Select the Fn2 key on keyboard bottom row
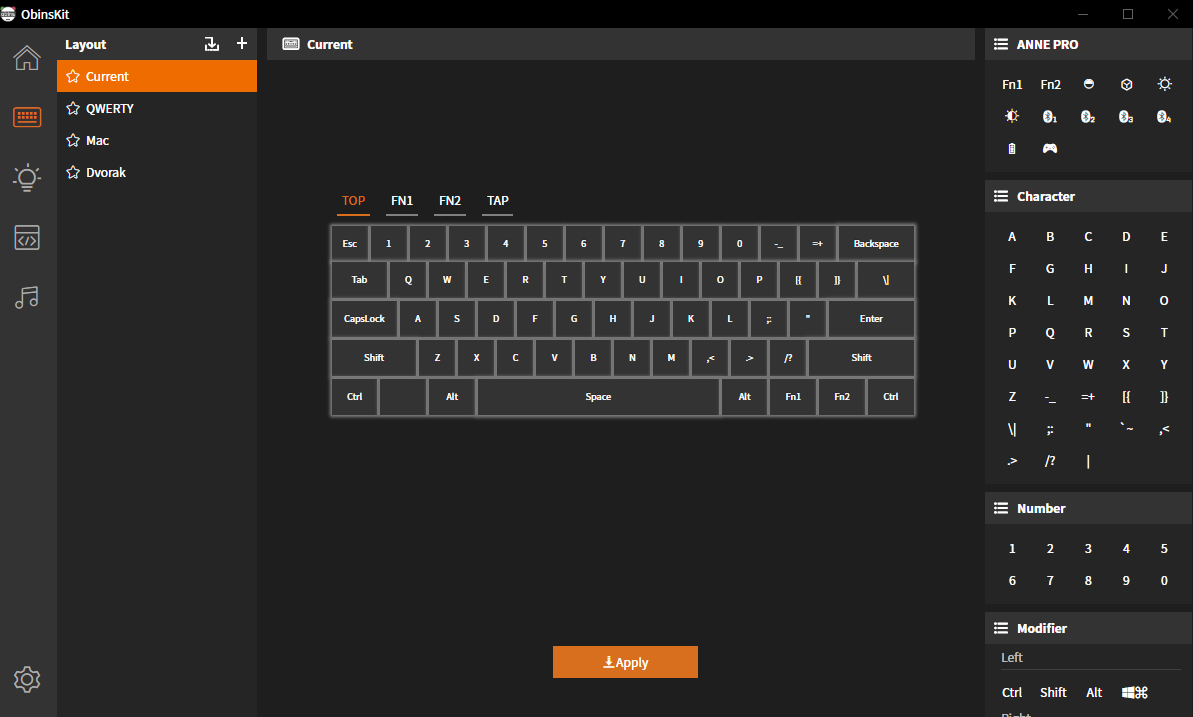 841,397
